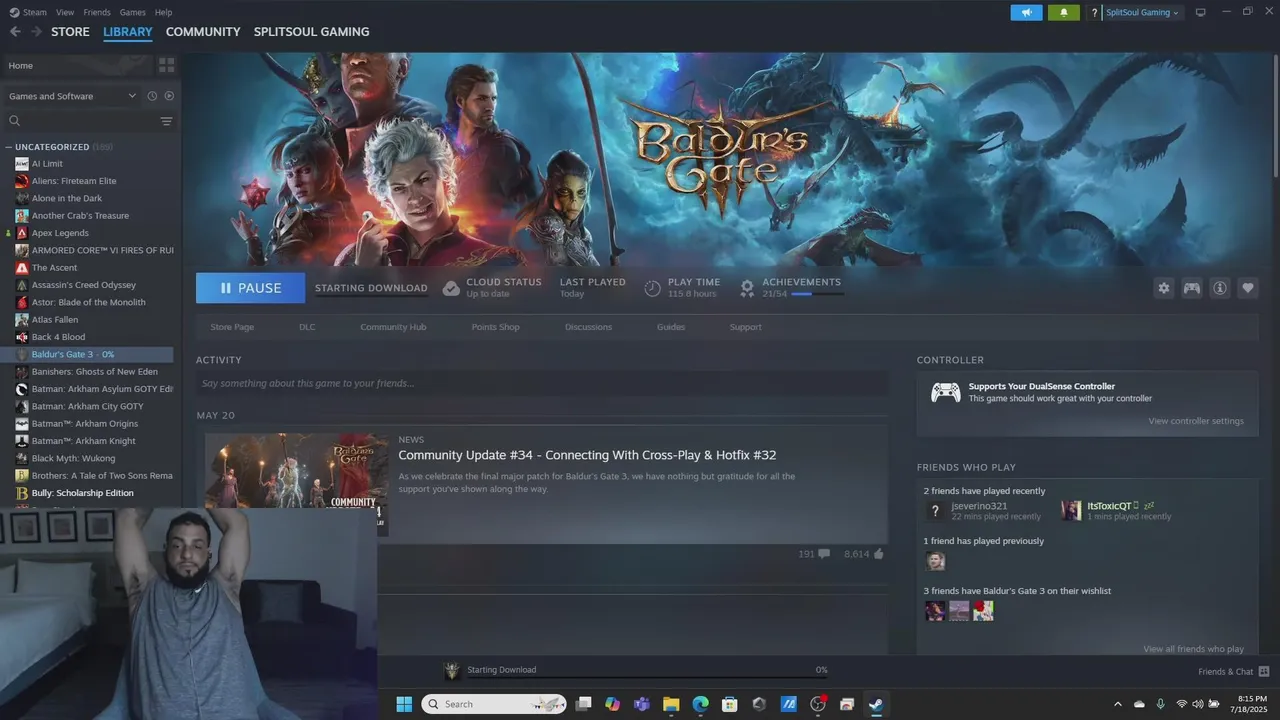The width and height of the screenshot is (1280, 720).
Task: Open Store Page link
Action: point(232,327)
